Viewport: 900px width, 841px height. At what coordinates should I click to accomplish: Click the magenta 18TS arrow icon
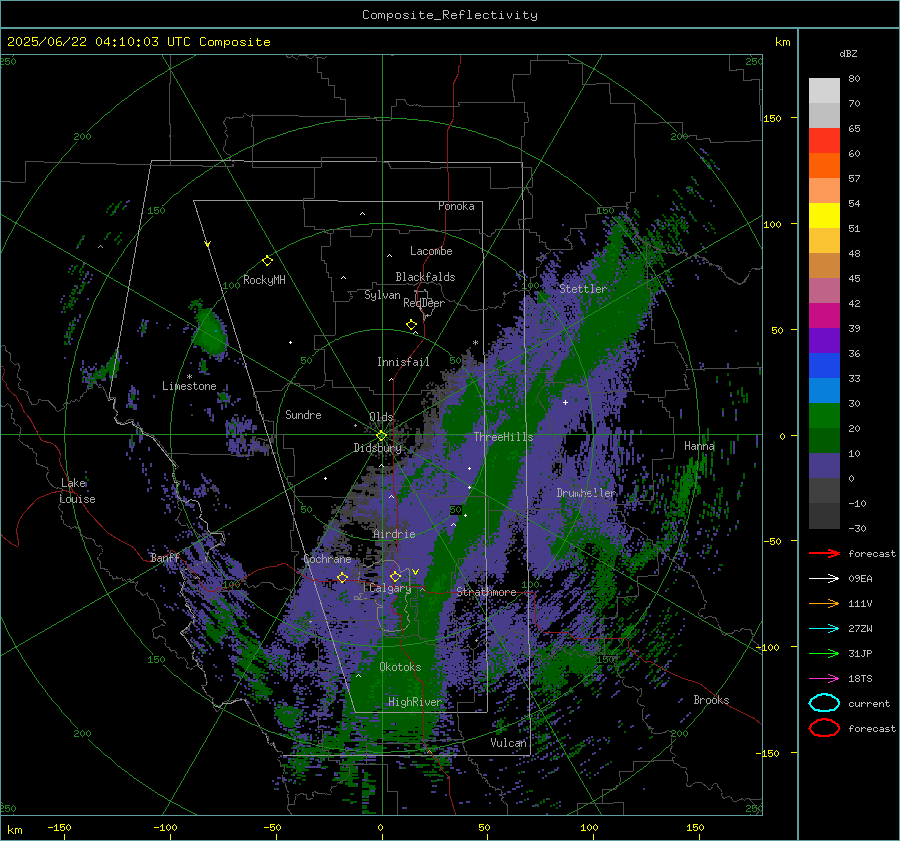[824, 679]
